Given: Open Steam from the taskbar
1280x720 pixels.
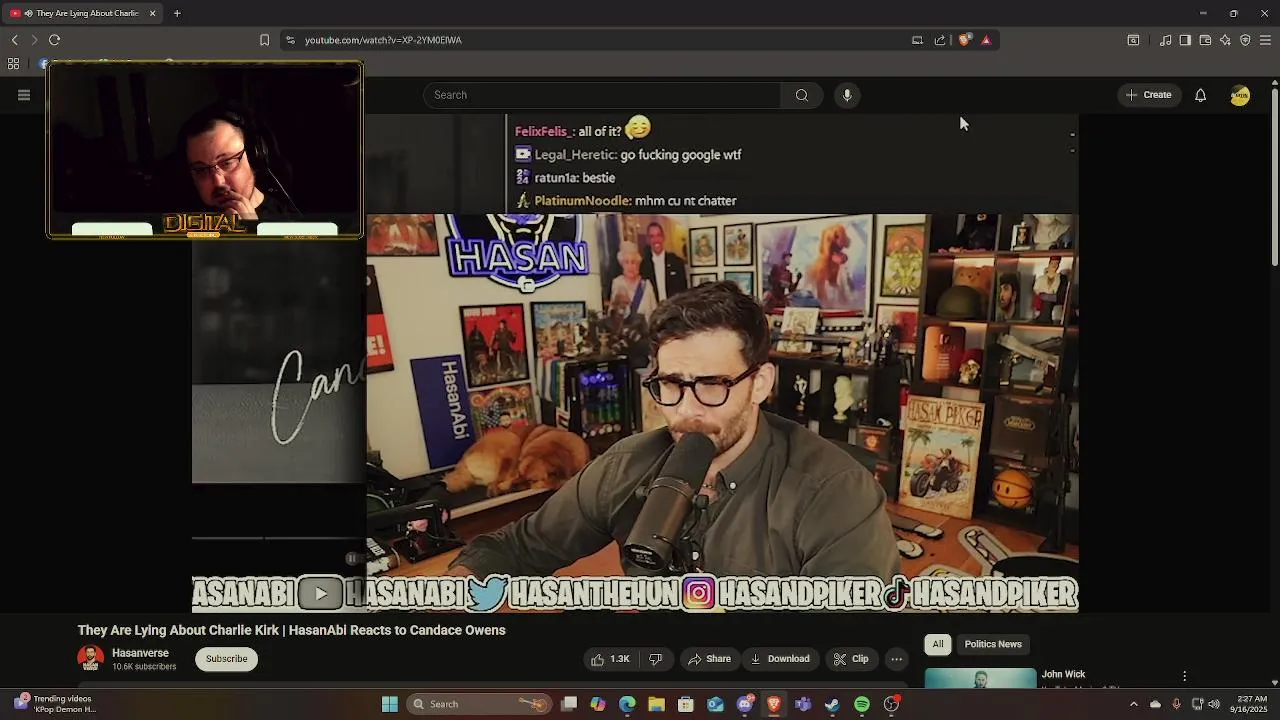Looking at the screenshot, I should coord(832,704).
